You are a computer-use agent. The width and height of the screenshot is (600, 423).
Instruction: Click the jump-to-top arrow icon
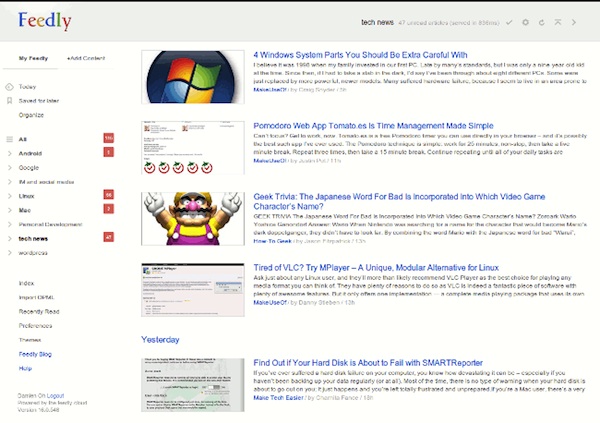coord(558,22)
